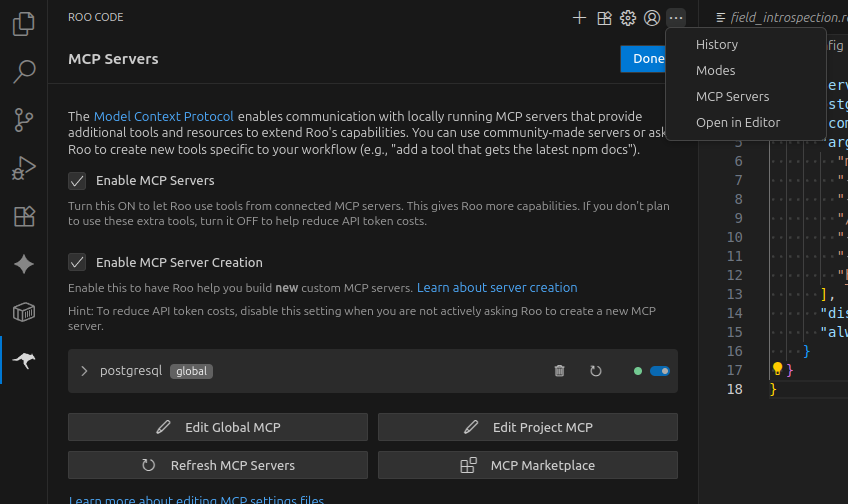Restart the postgresql server connection
This screenshot has height=504, width=848.
coord(596,371)
